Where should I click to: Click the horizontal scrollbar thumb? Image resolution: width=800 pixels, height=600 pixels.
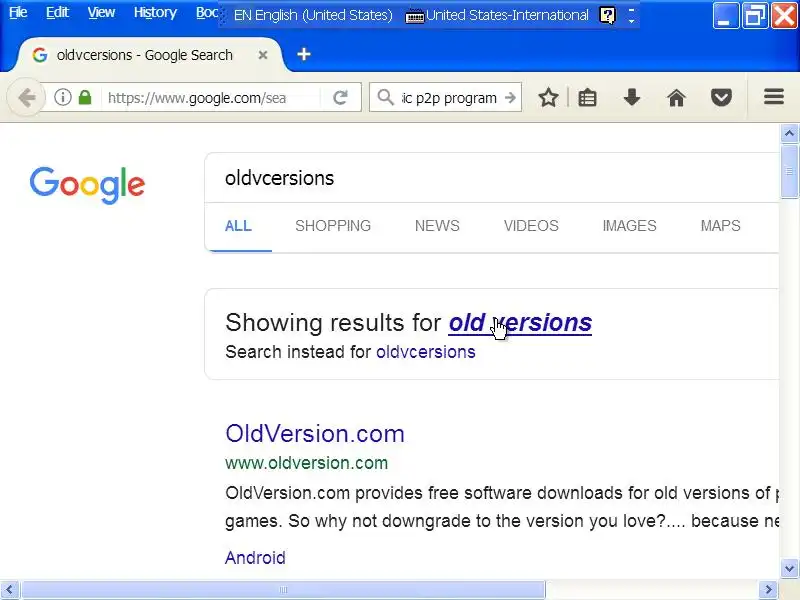283,590
